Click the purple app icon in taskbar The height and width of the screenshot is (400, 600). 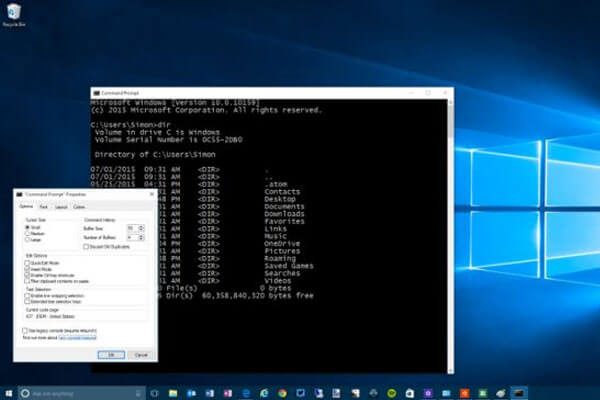(428, 393)
